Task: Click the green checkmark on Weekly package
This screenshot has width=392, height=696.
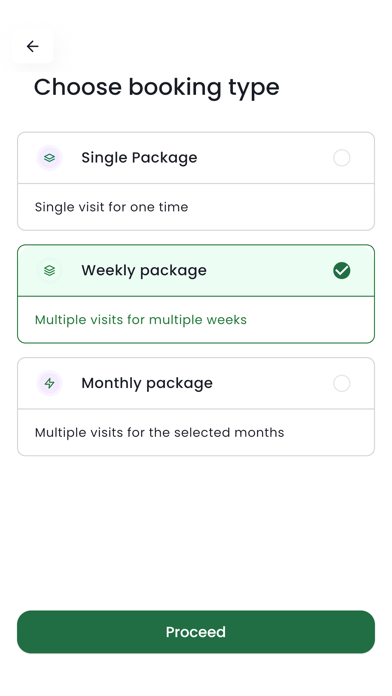Action: tap(341, 270)
